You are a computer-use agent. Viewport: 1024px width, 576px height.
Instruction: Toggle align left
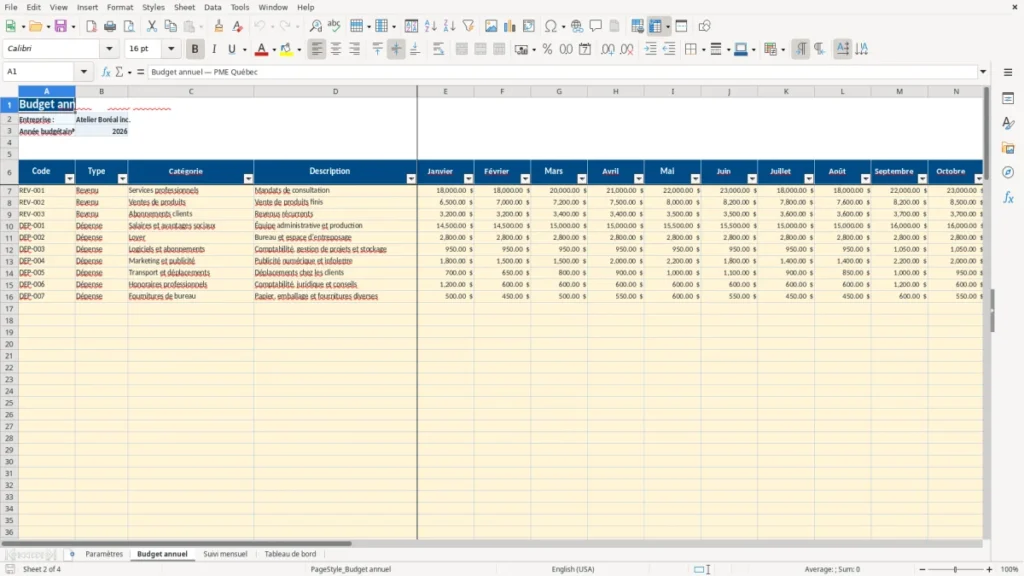317,49
